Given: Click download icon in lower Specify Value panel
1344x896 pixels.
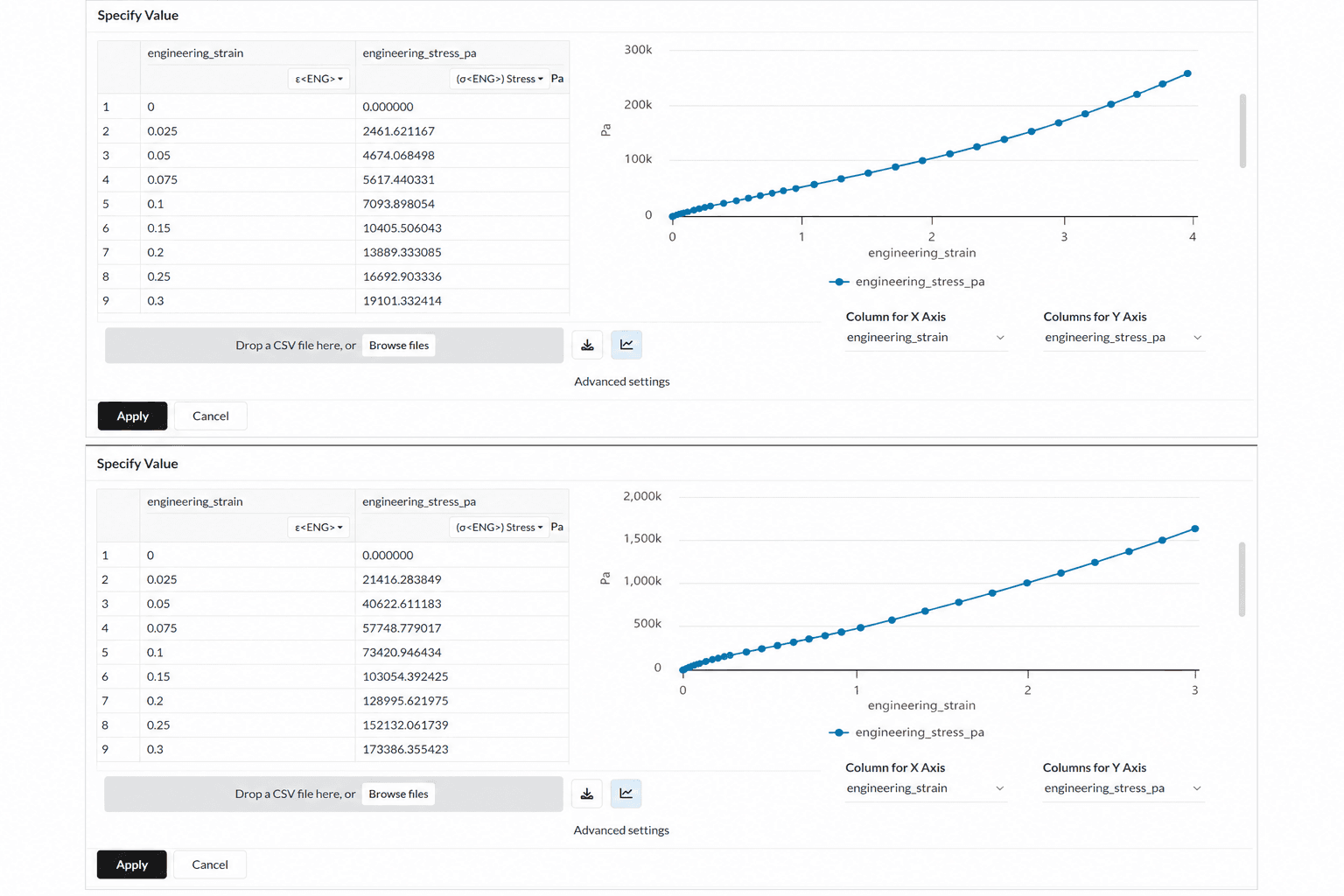Looking at the screenshot, I should pyautogui.click(x=587, y=794).
